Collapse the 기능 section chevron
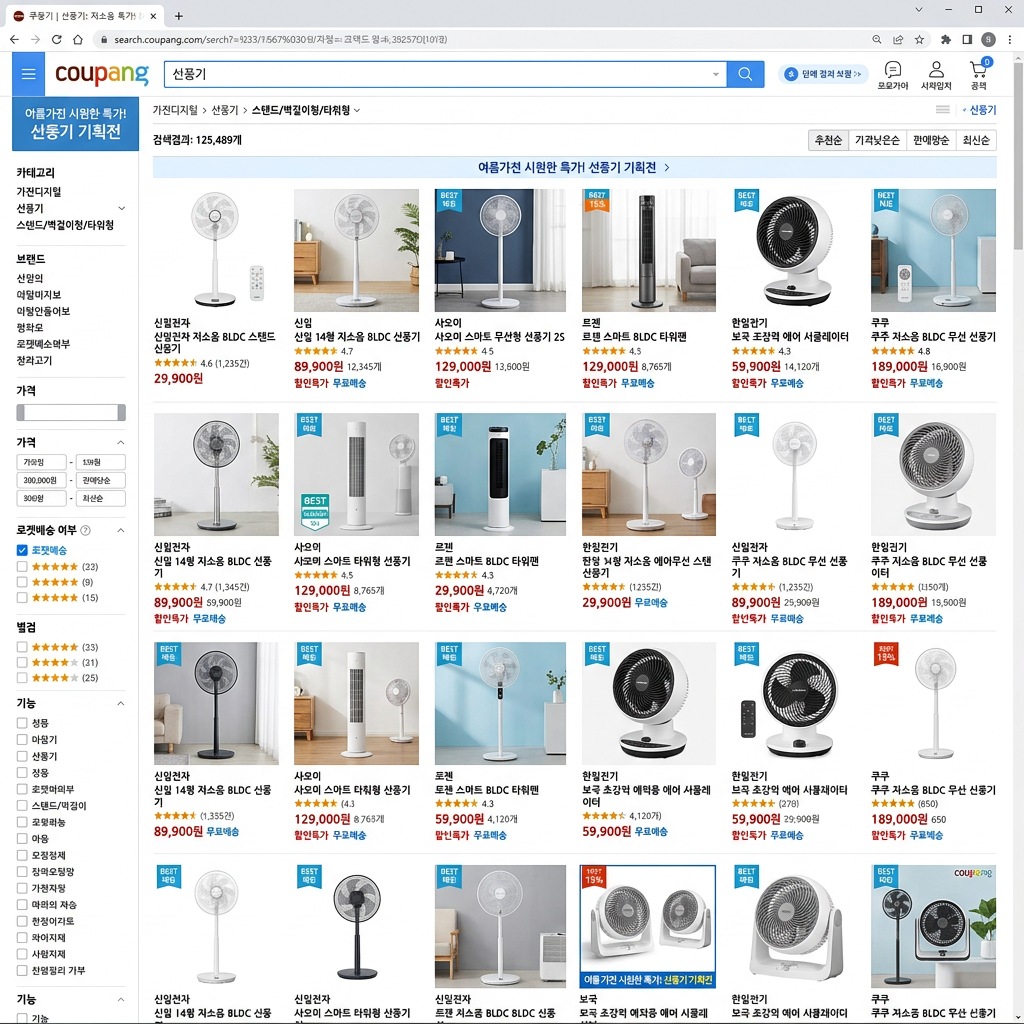Viewport: 1024px width, 1024px height. pos(120,703)
